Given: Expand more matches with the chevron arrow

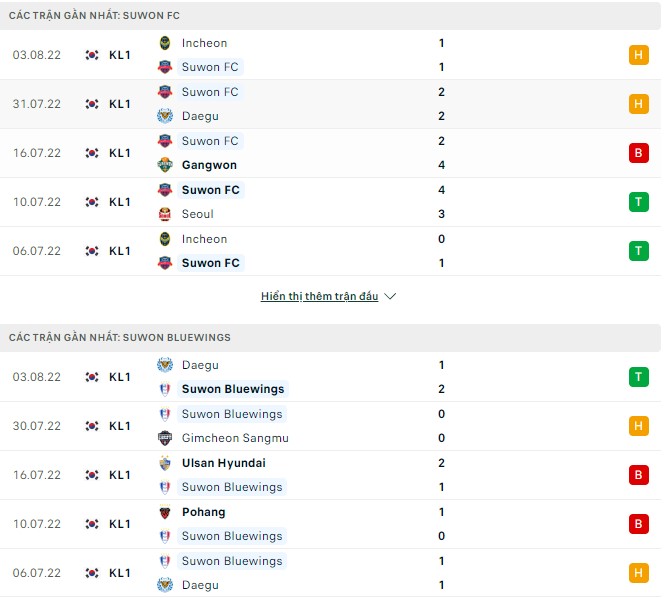Looking at the screenshot, I should click(x=390, y=297).
